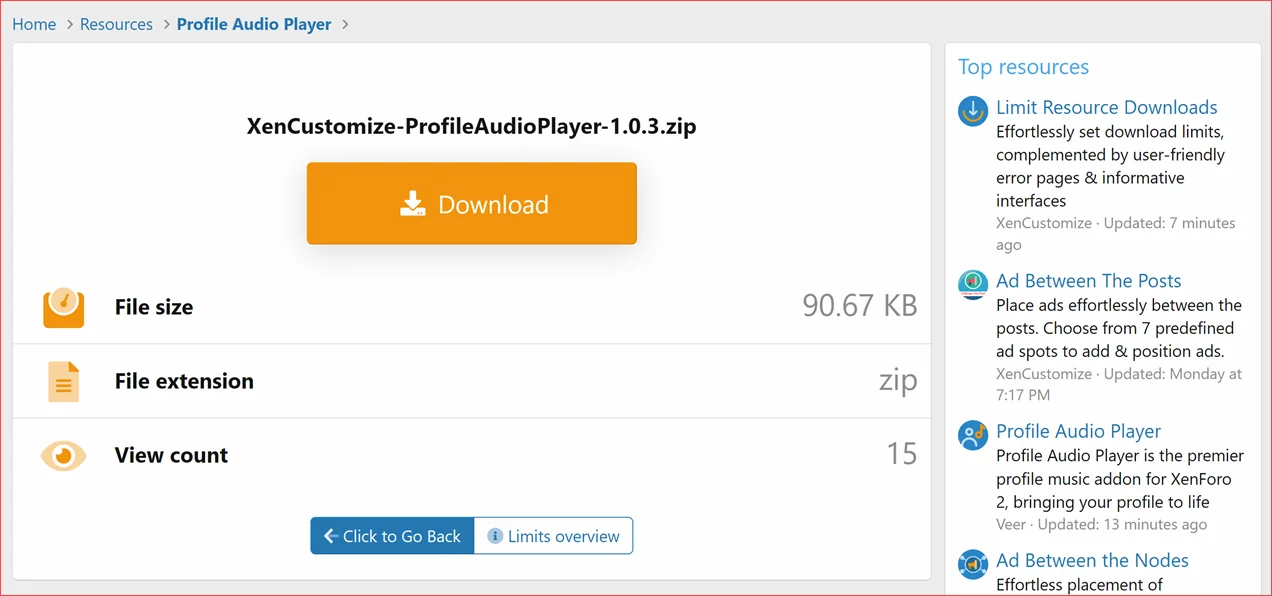Click the View count eye icon
1272x596 pixels.
tap(63, 455)
